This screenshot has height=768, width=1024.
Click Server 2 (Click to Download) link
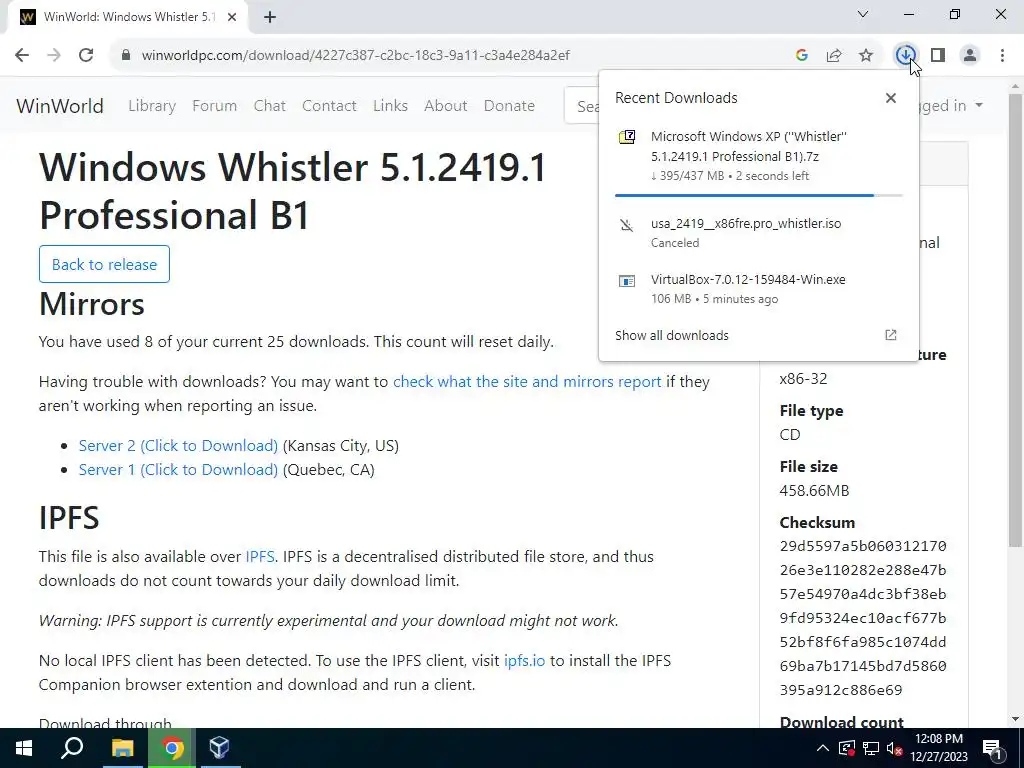point(178,445)
